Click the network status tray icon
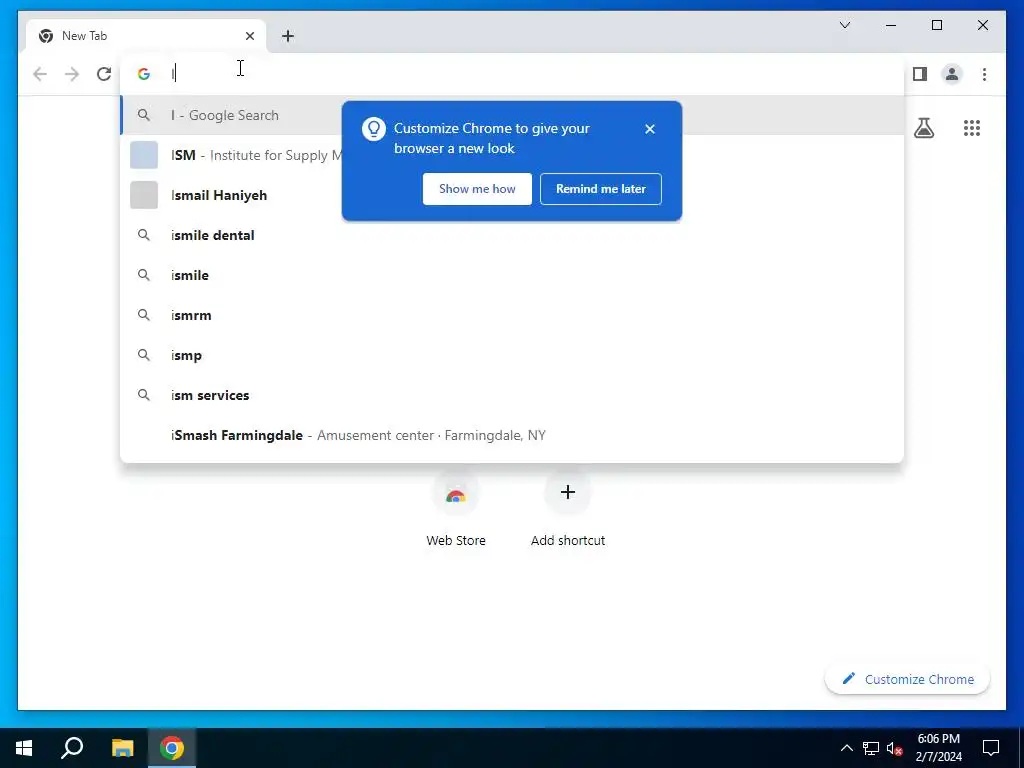This screenshot has width=1024, height=768. pyautogui.click(x=871, y=748)
